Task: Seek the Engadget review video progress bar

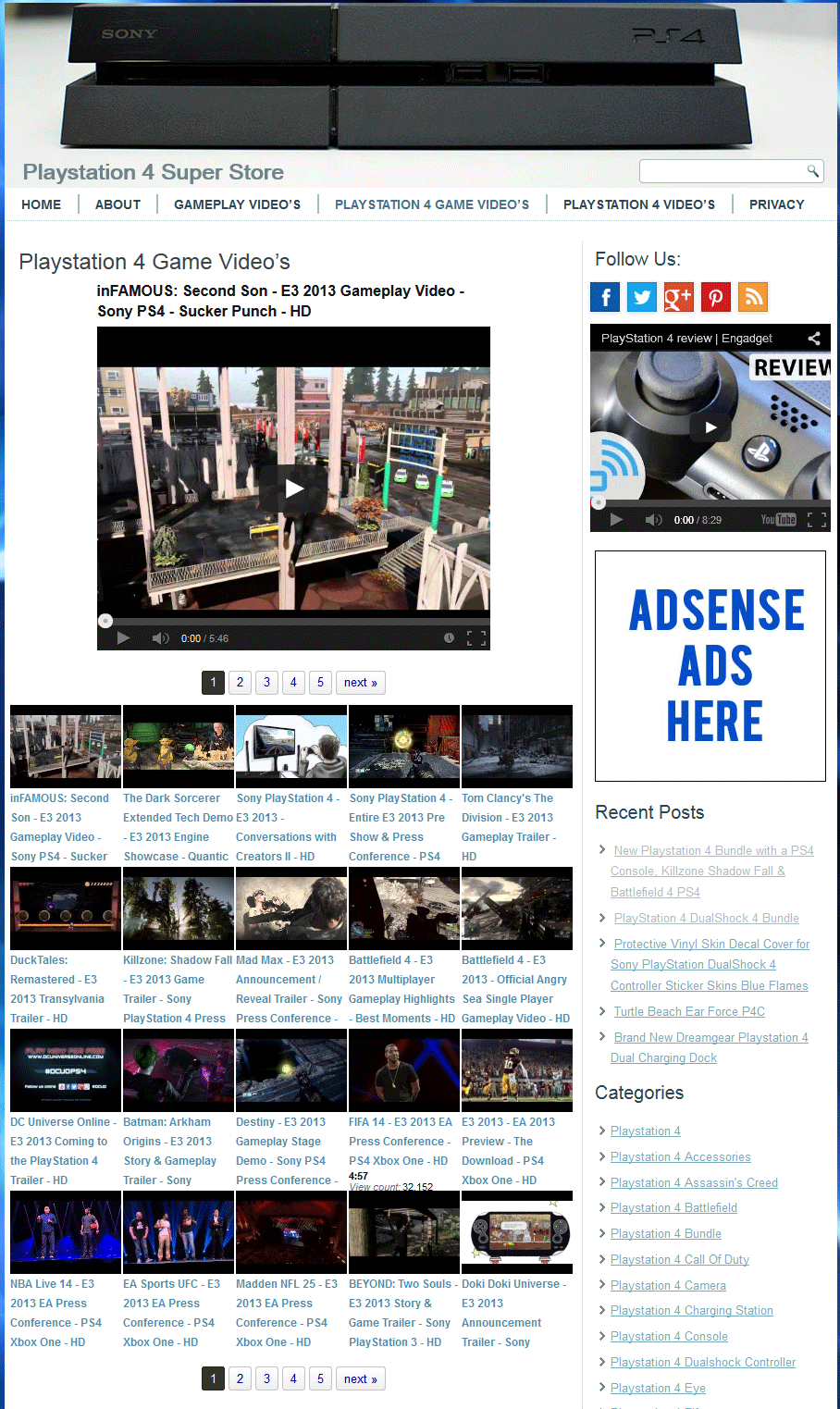Action: click(710, 503)
